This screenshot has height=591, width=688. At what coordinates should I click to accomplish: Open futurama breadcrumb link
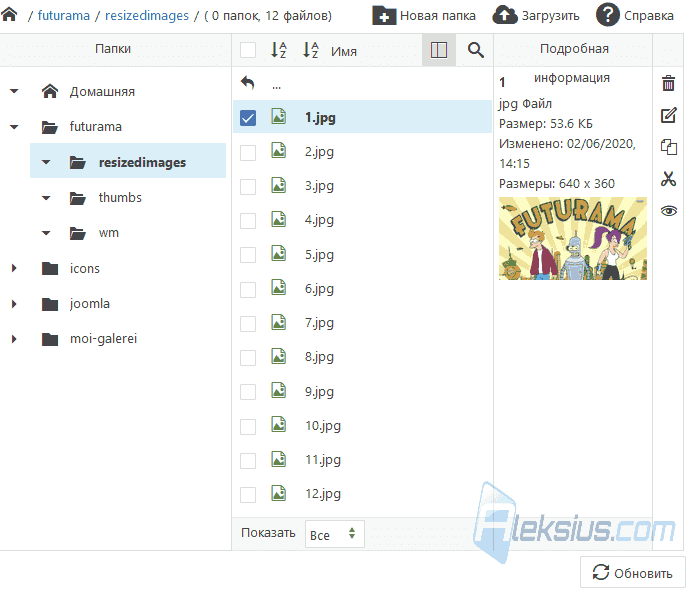point(64,15)
